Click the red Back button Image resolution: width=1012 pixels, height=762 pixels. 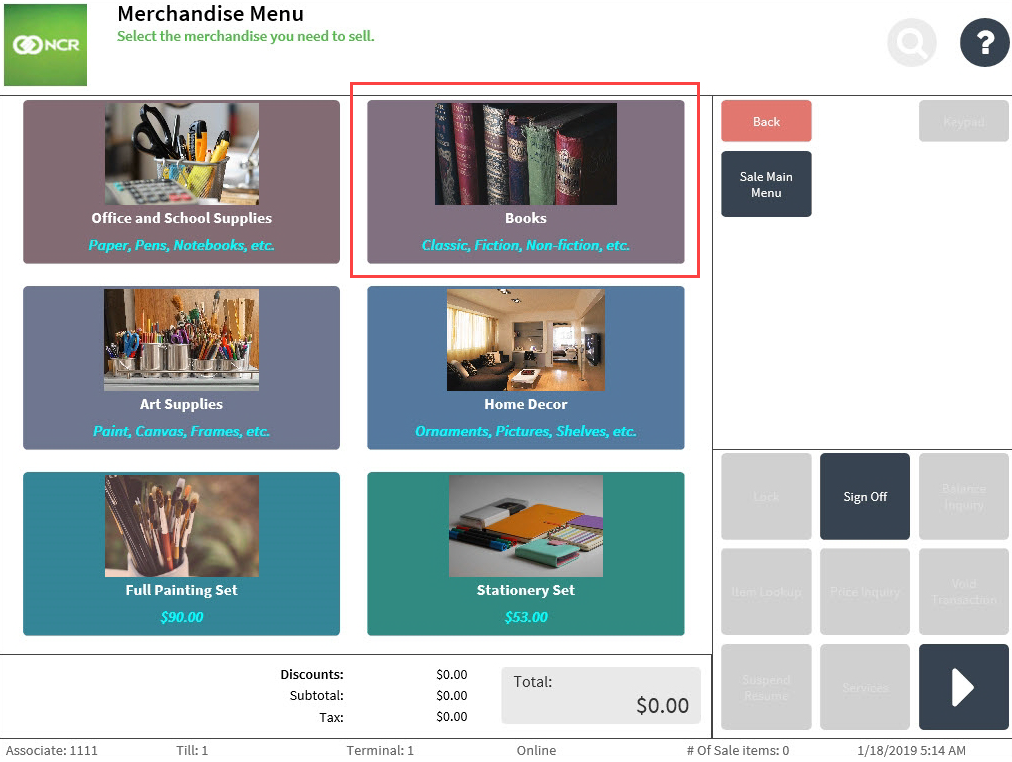coord(766,121)
